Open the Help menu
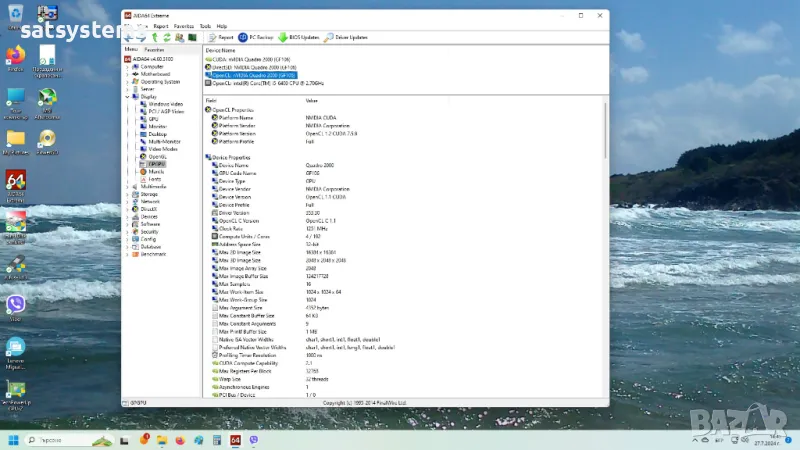 (222, 26)
